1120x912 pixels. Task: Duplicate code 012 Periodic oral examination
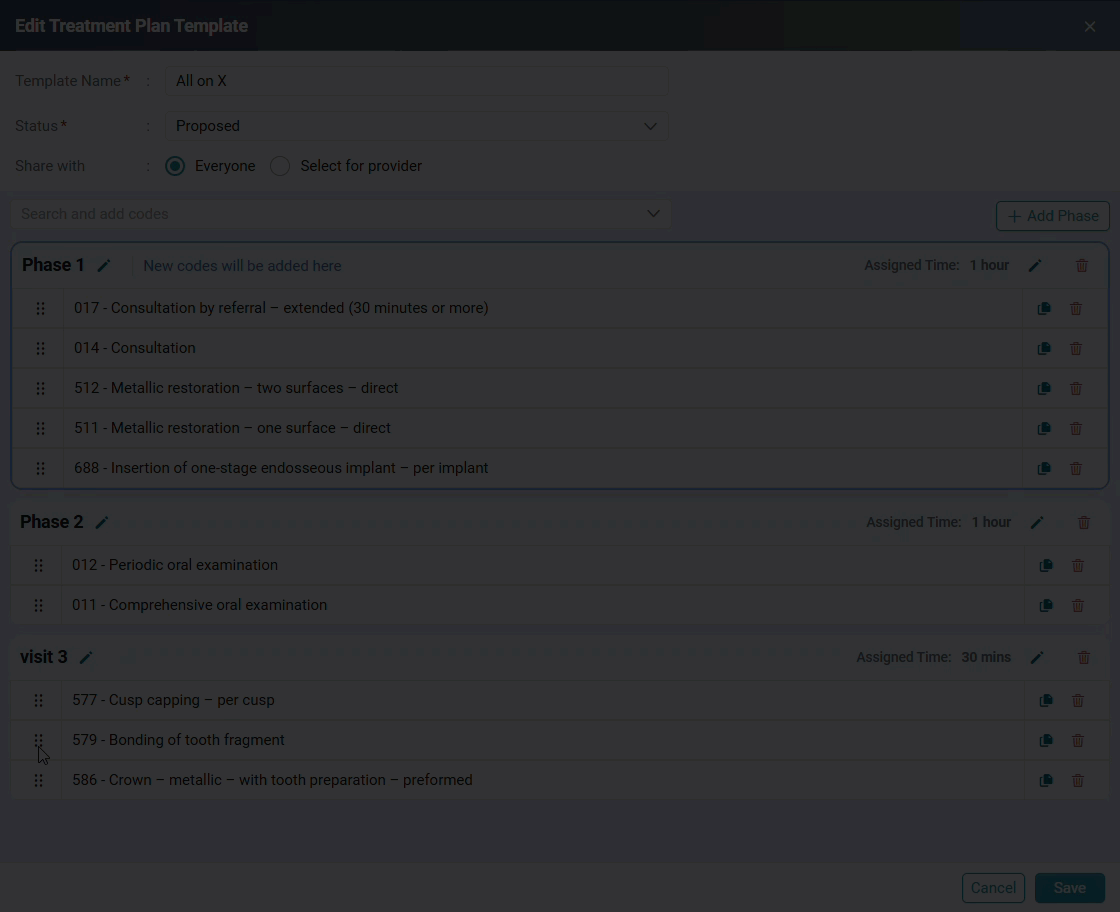point(1046,566)
